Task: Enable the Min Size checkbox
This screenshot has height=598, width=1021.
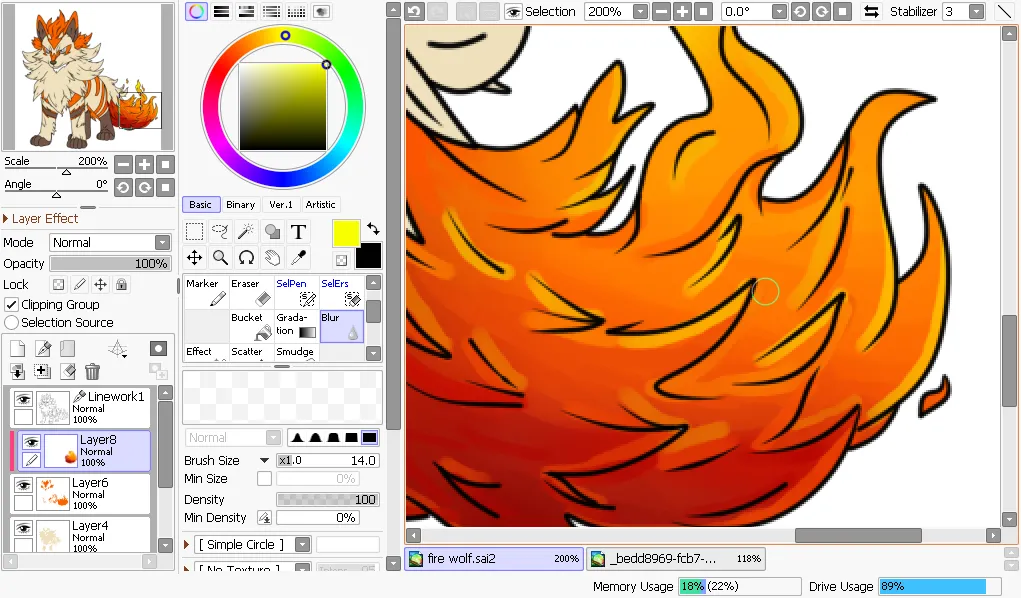Action: [264, 479]
